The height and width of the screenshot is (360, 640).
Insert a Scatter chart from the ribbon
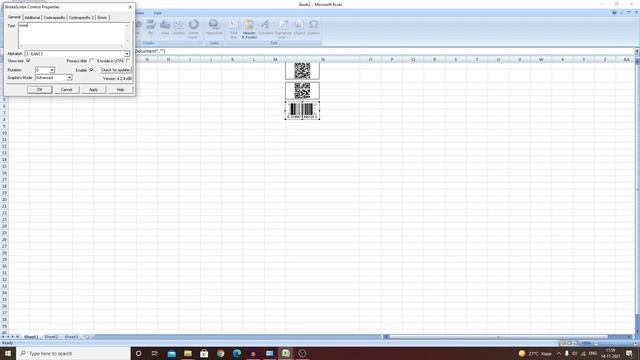[x=179, y=27]
